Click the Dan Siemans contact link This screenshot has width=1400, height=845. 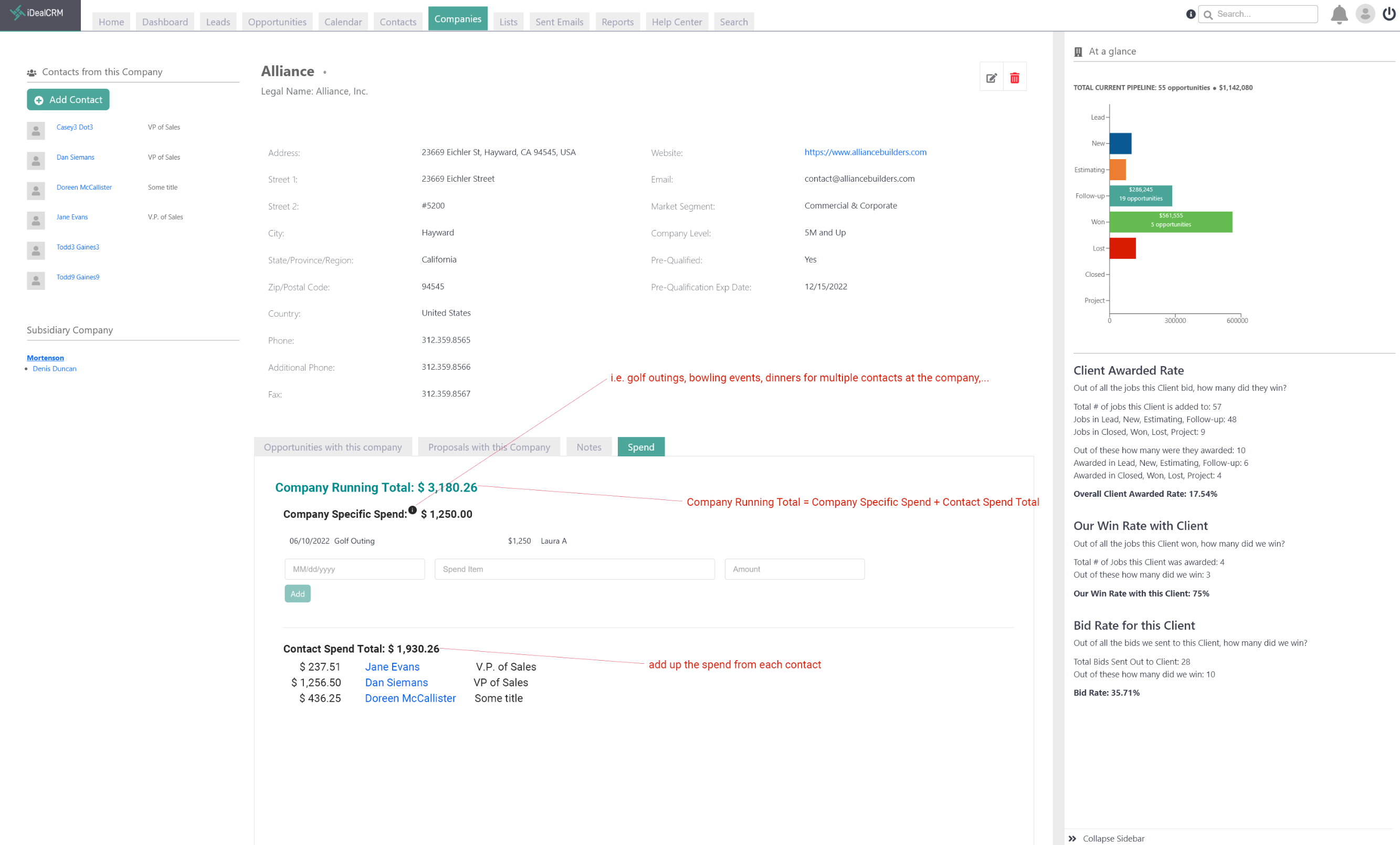click(75, 157)
